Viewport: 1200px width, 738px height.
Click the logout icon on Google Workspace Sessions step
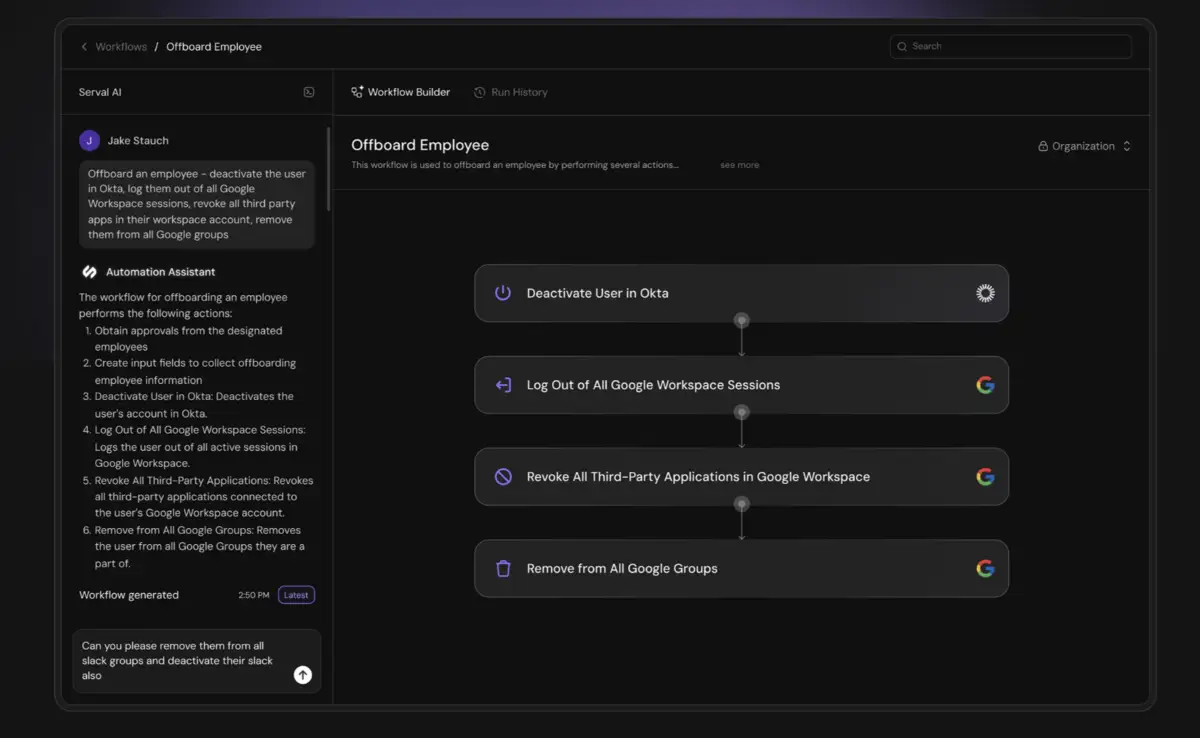(x=503, y=385)
